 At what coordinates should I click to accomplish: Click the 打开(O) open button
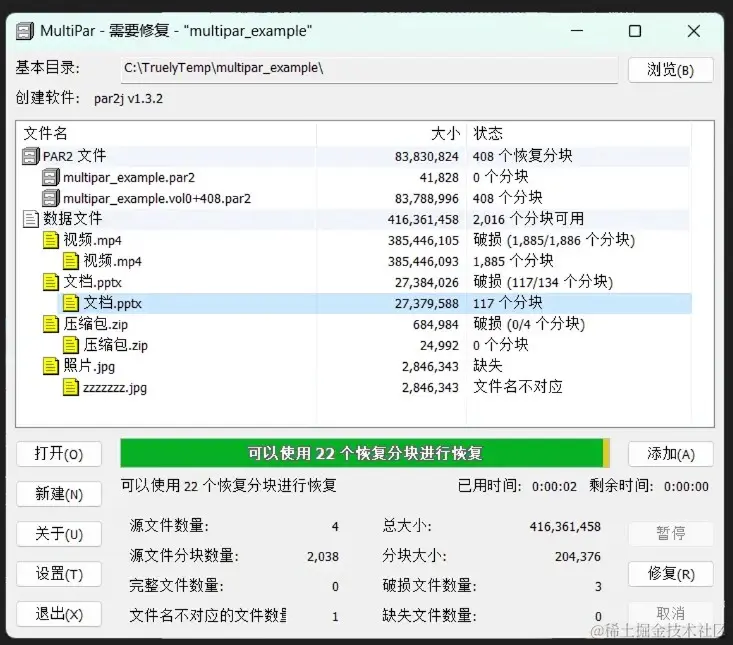59,454
